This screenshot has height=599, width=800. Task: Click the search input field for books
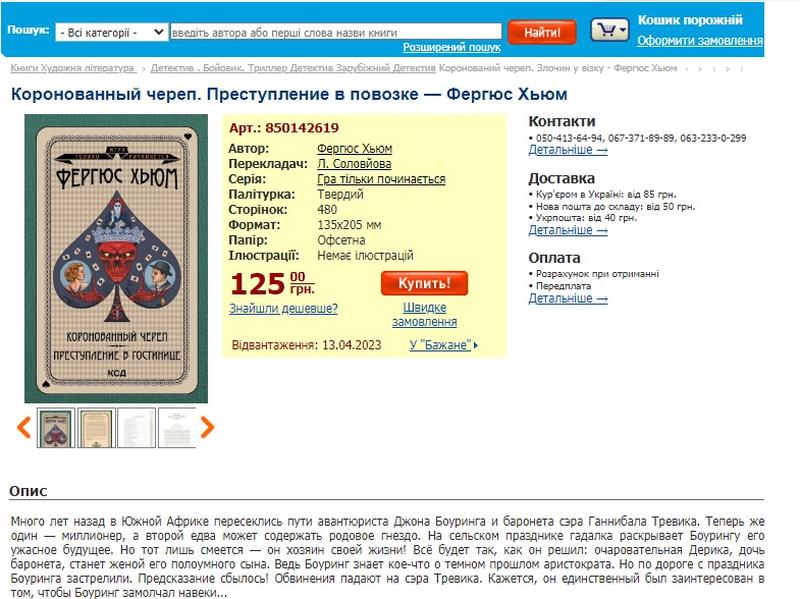click(x=336, y=32)
